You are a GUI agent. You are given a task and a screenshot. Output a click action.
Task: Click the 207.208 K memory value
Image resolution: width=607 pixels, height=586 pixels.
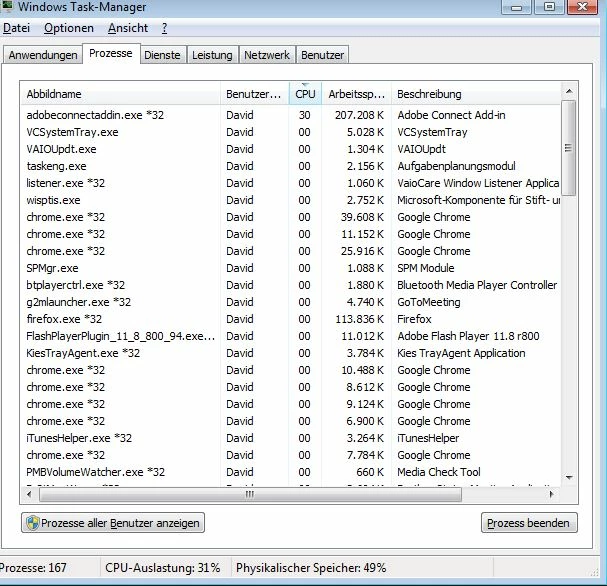[359, 115]
